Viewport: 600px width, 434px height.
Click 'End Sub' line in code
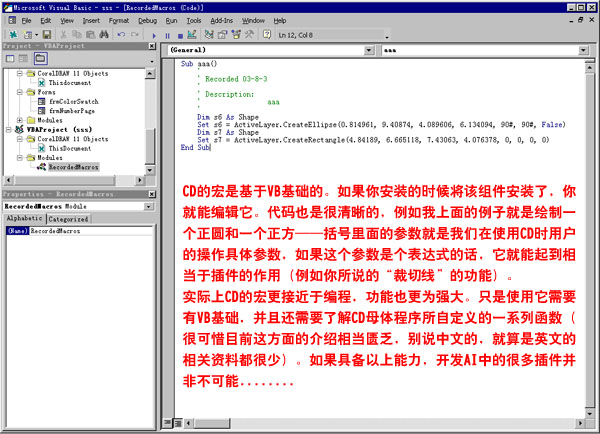(x=196, y=147)
